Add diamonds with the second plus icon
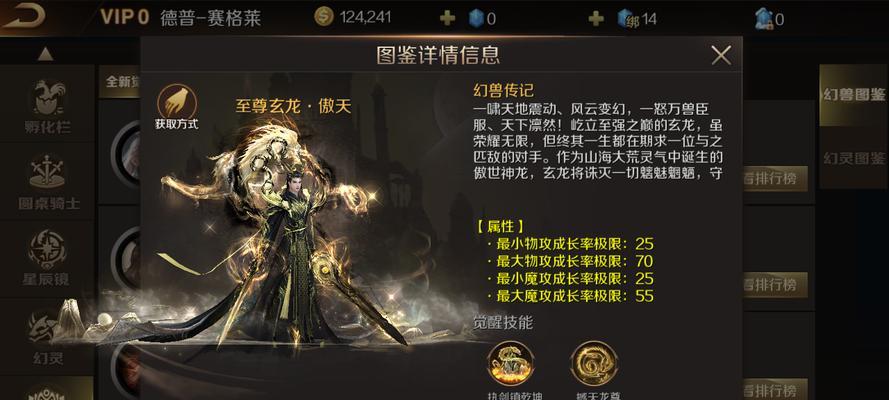The height and width of the screenshot is (400, 889). (596, 19)
